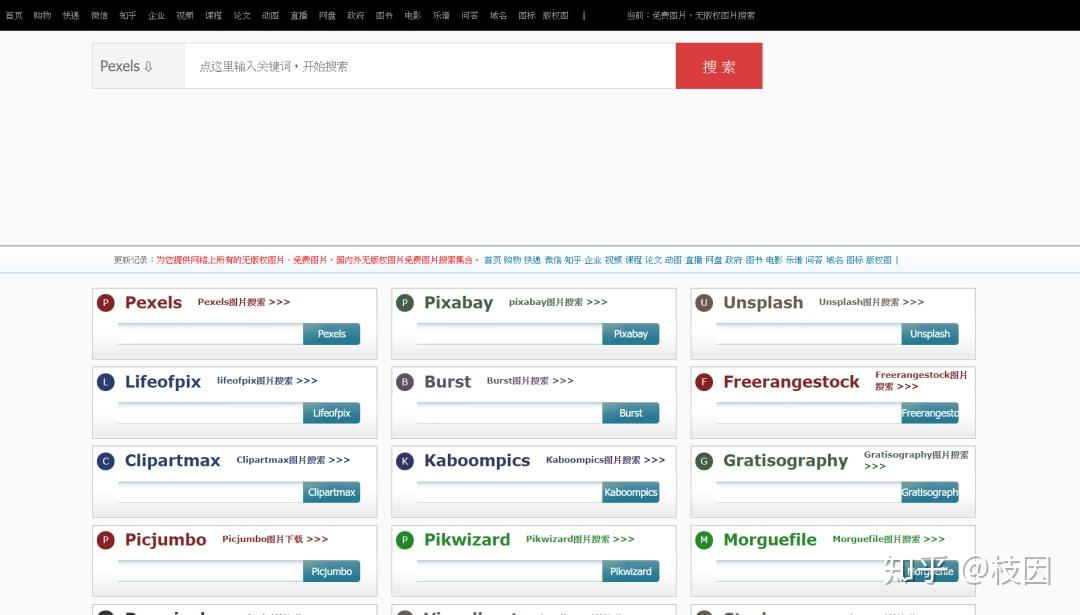
Task: Click the Clipartmax card title
Action: pyautogui.click(x=172, y=461)
